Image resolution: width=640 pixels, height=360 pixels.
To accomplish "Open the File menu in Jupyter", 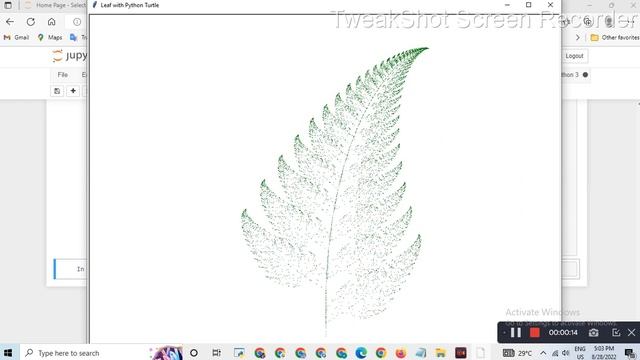I will [x=62, y=75].
